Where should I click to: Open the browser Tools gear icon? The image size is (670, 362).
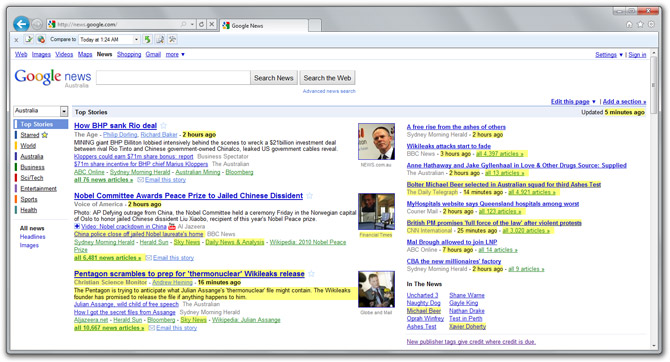point(651,24)
